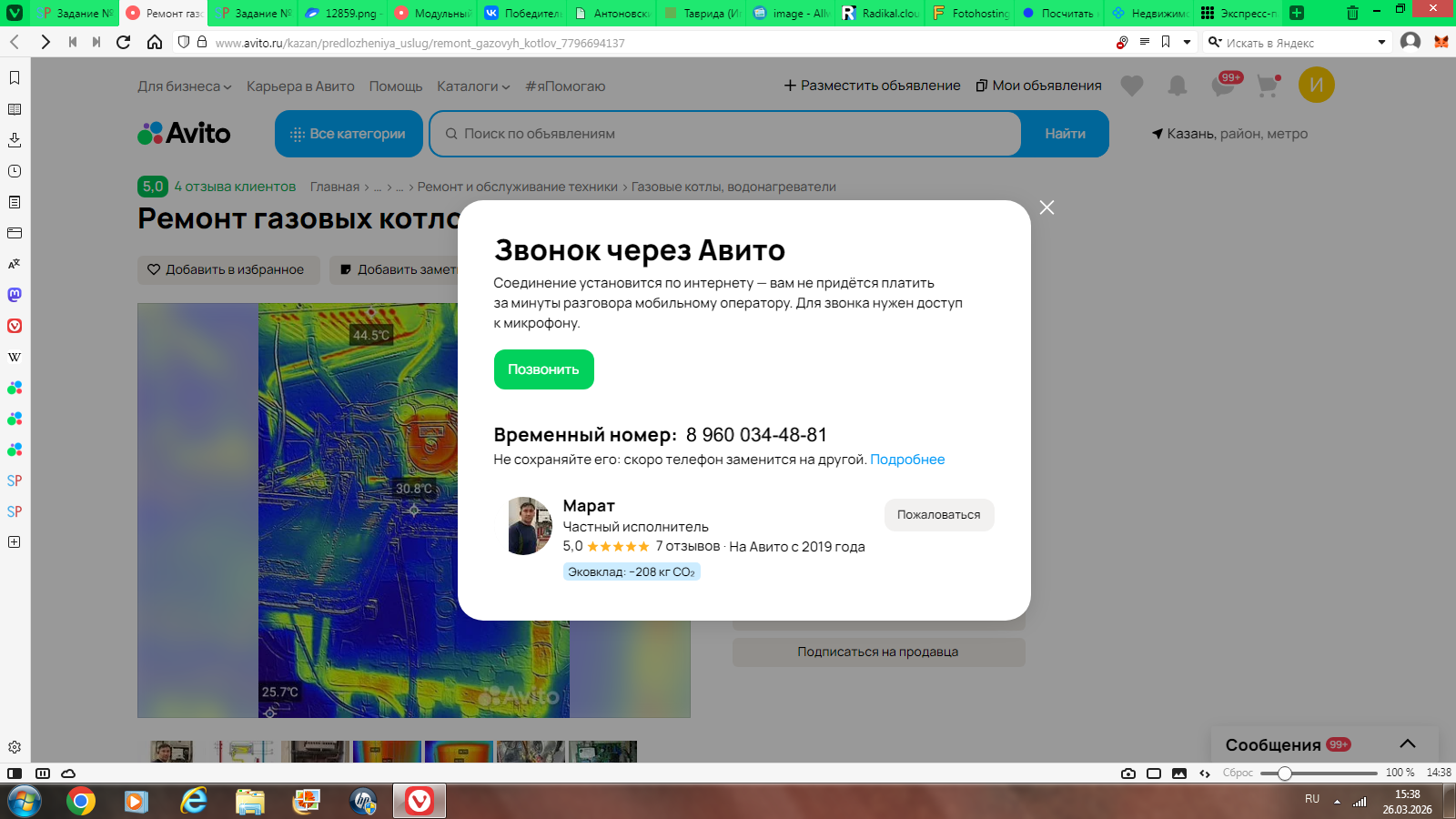Open Mastodon web panel in sidebar
The image size is (1456, 819).
pyautogui.click(x=15, y=295)
